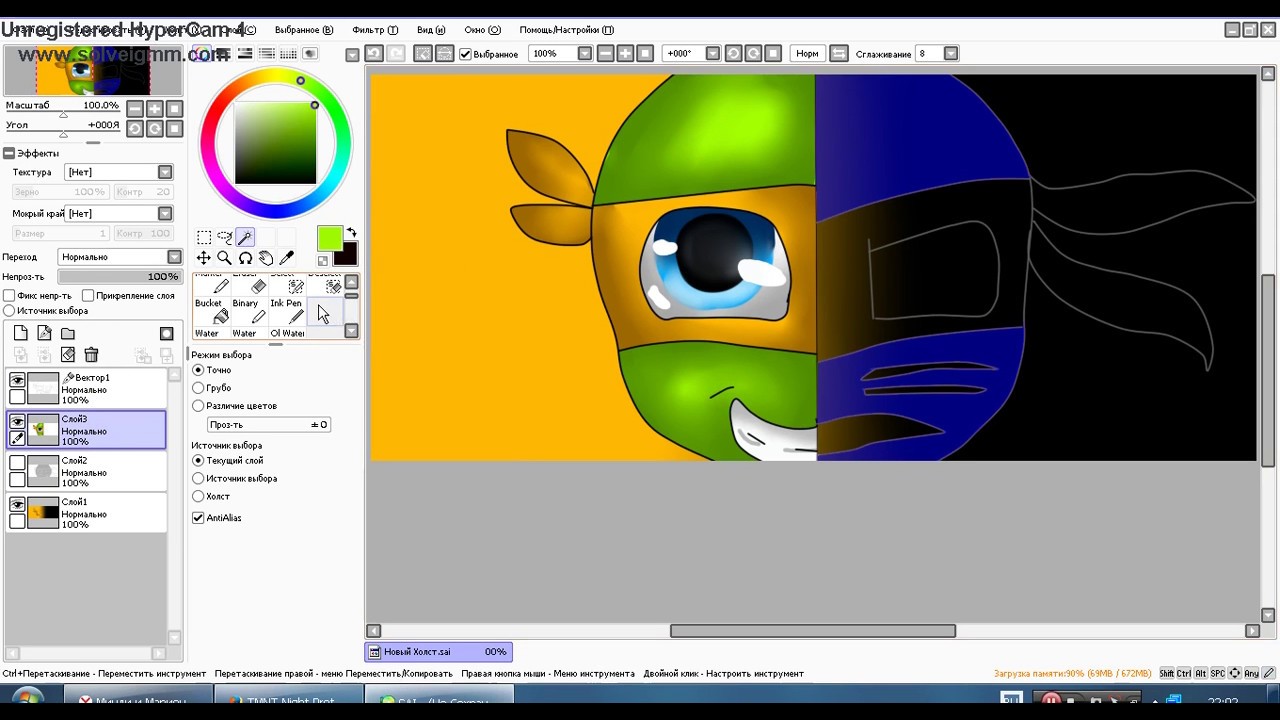Select the rectangular selection tool
This screenshot has width=1280, height=720.
coord(204,237)
